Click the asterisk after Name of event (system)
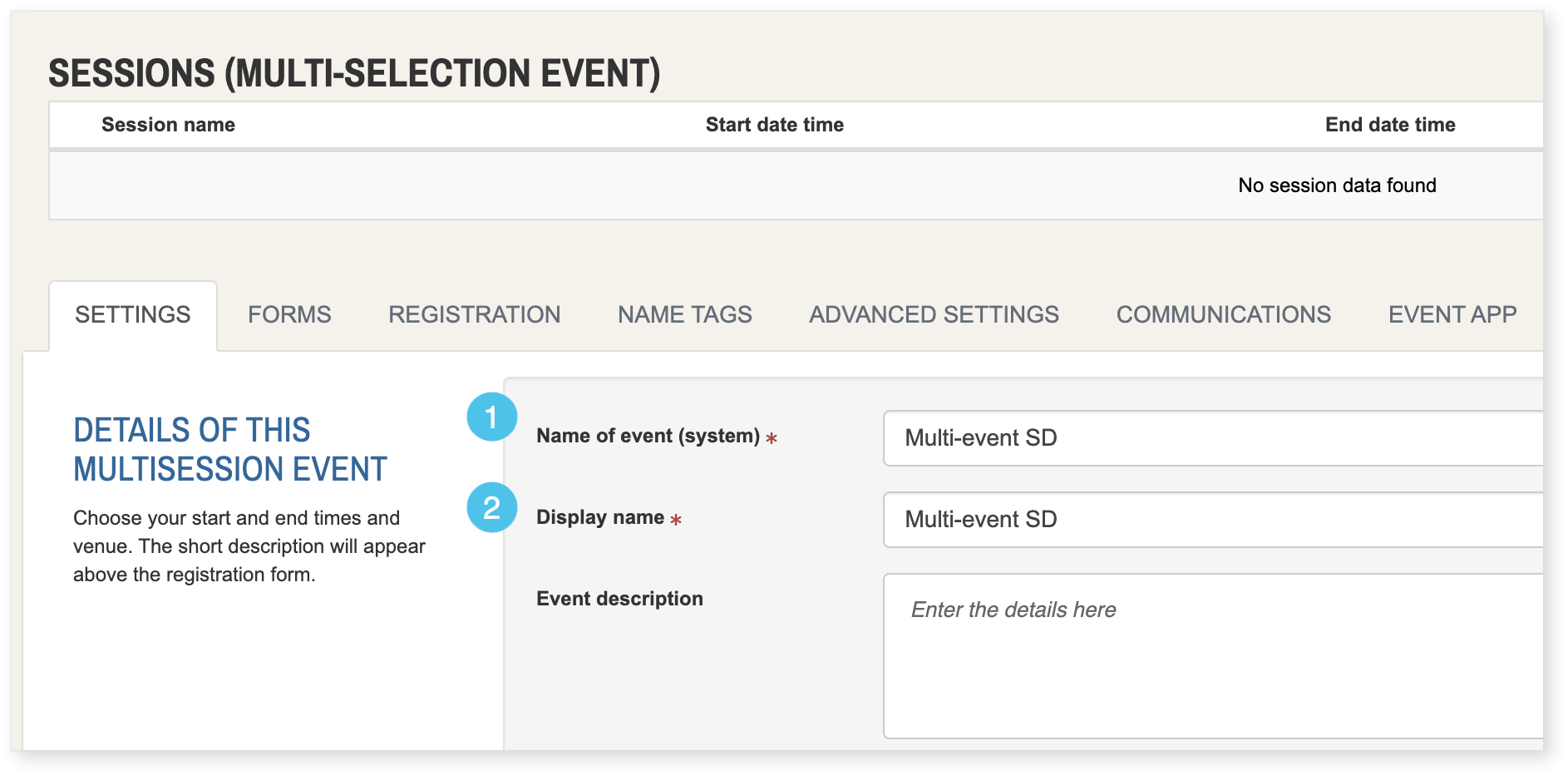This screenshot has height=775, width=1568. pos(772,438)
